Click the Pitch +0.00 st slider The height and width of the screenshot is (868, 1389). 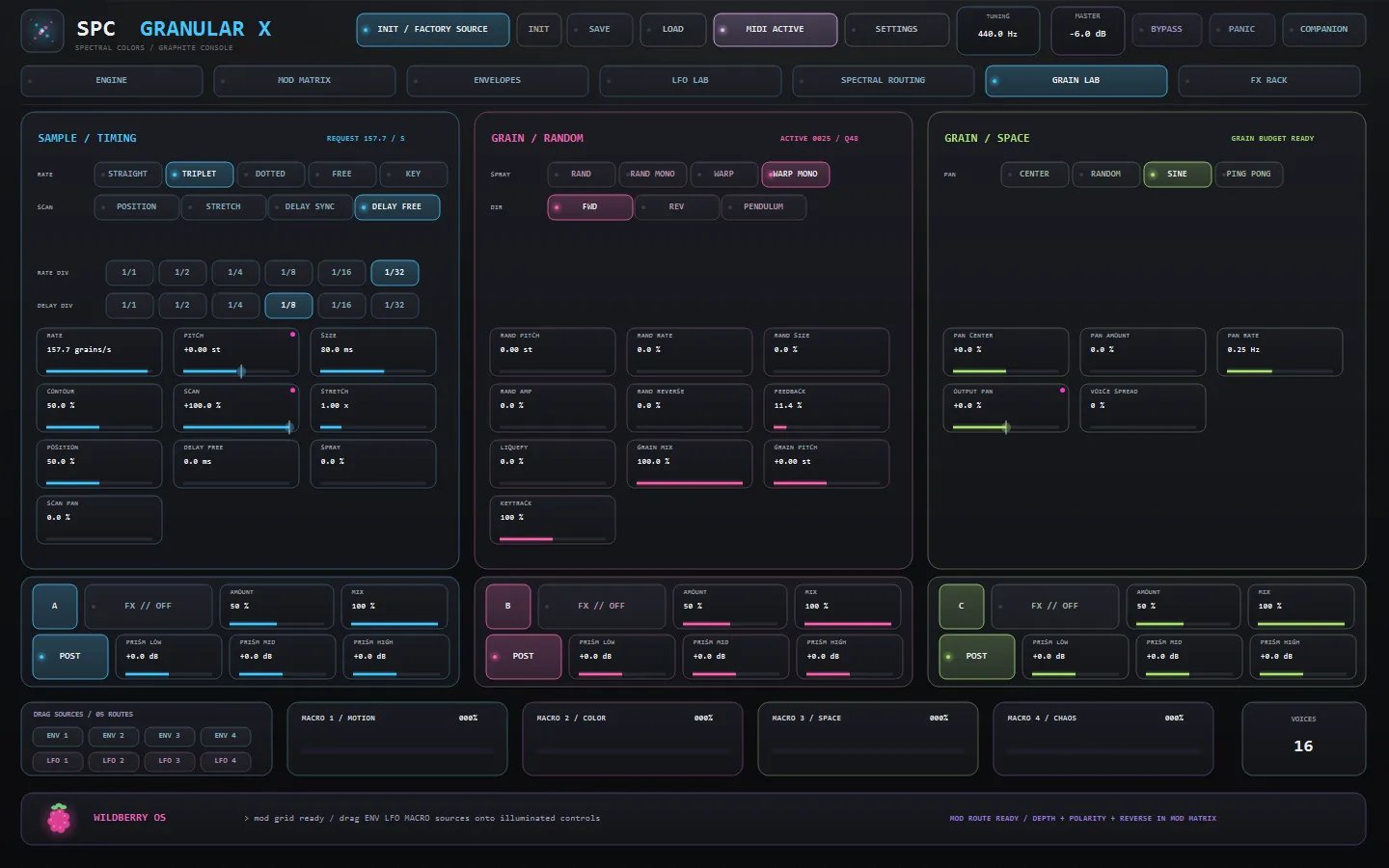pyautogui.click(x=236, y=352)
